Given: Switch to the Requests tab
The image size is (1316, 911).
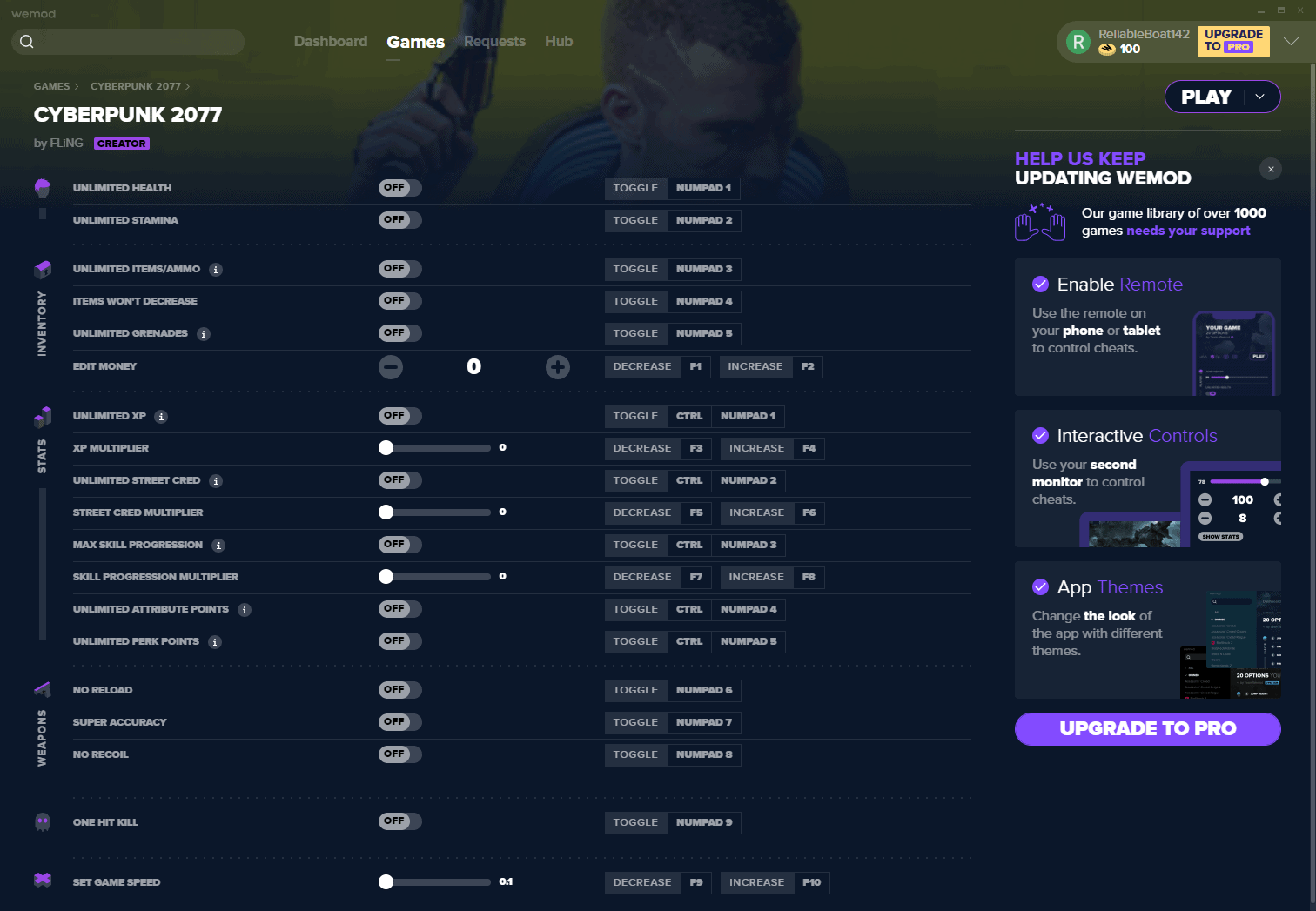Looking at the screenshot, I should click(494, 41).
